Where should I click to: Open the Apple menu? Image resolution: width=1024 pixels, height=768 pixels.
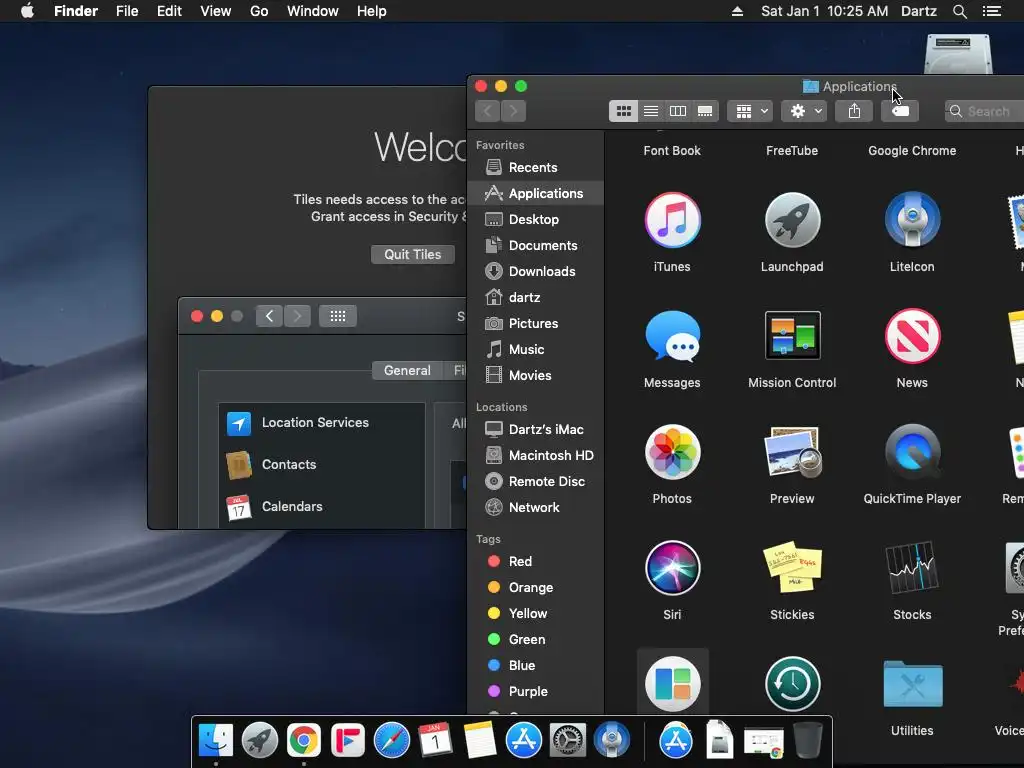pos(27,11)
